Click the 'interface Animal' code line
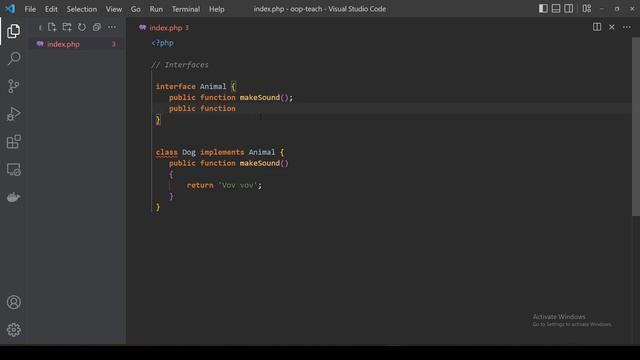 click(x=196, y=87)
